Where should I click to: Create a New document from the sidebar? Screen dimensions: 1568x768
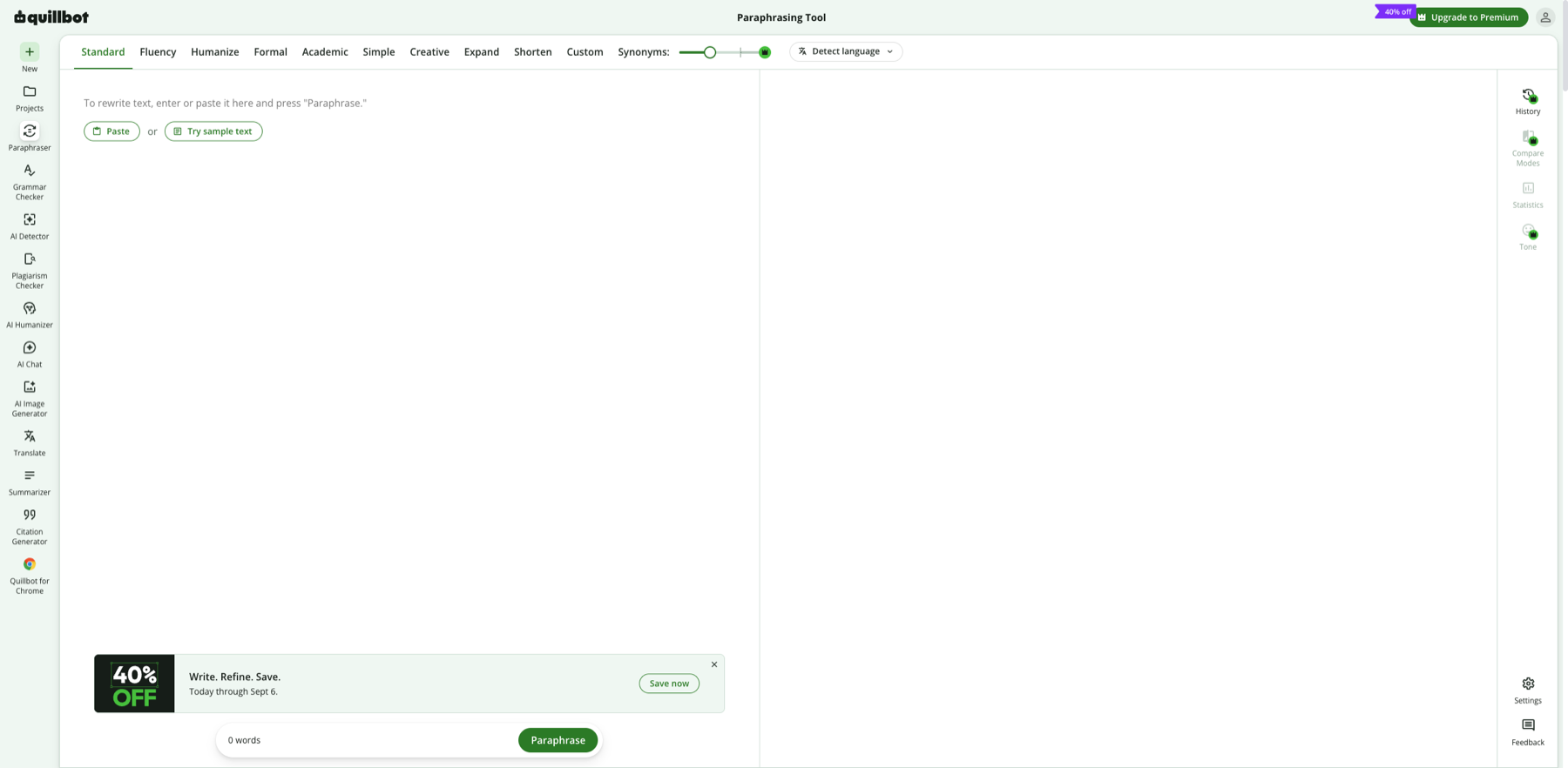point(30,58)
